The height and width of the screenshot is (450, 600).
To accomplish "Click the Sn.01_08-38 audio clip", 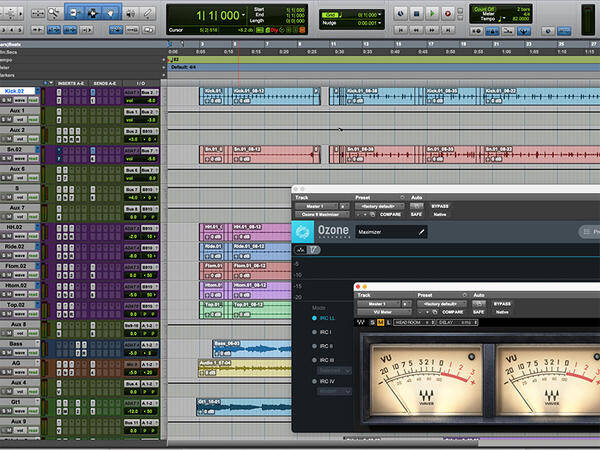I will point(382,154).
